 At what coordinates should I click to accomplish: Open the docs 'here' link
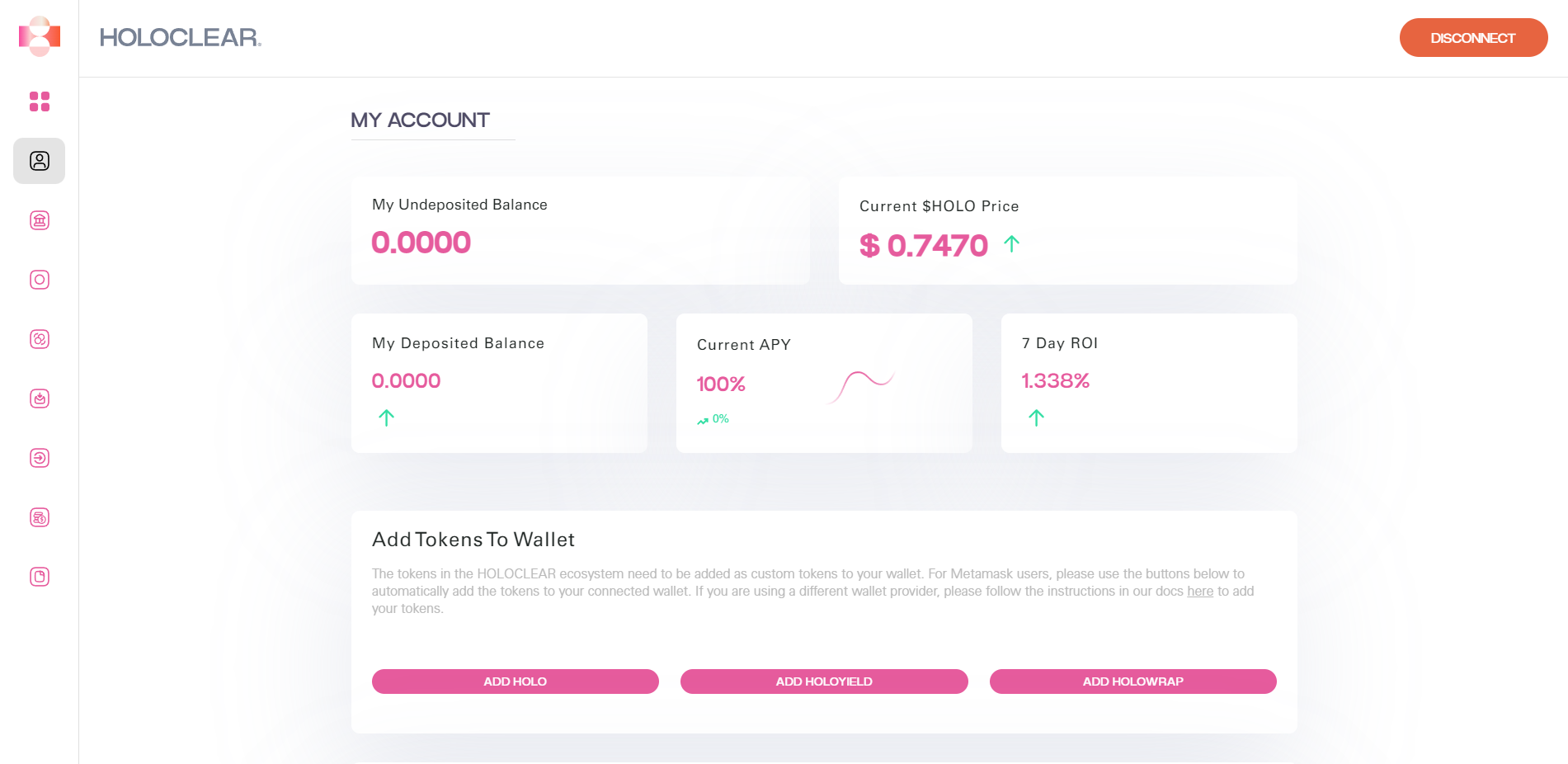tap(1200, 592)
